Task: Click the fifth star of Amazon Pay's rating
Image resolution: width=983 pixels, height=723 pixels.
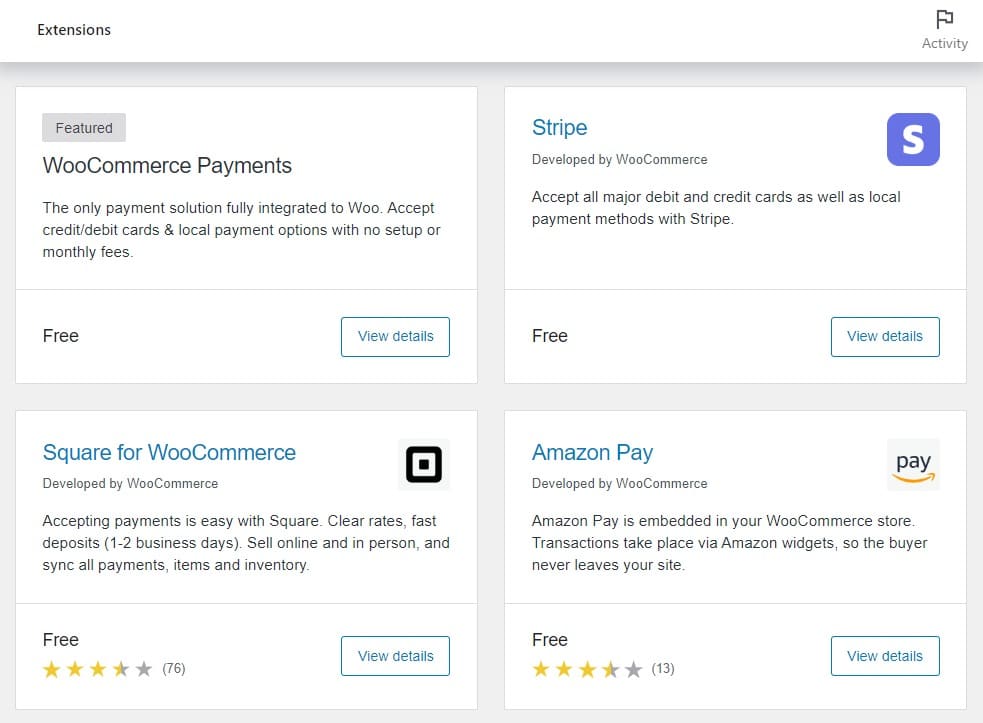Action: pyautogui.click(x=634, y=668)
